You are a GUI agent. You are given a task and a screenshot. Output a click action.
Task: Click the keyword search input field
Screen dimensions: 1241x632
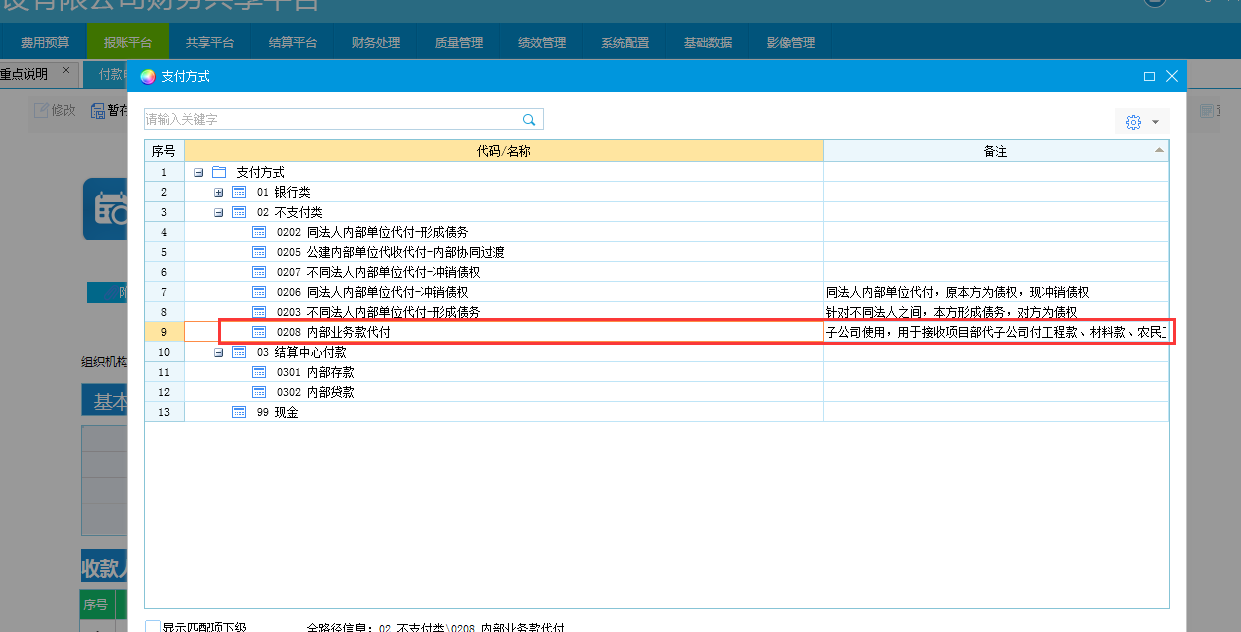pyautogui.click(x=330, y=120)
